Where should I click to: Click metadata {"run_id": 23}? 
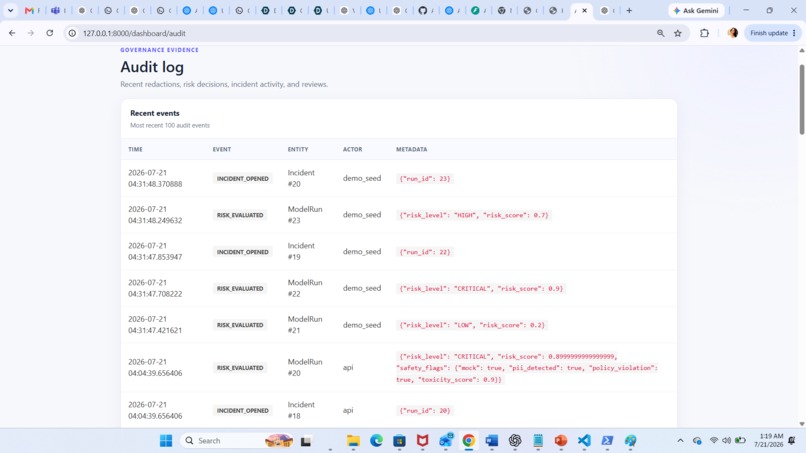click(425, 178)
